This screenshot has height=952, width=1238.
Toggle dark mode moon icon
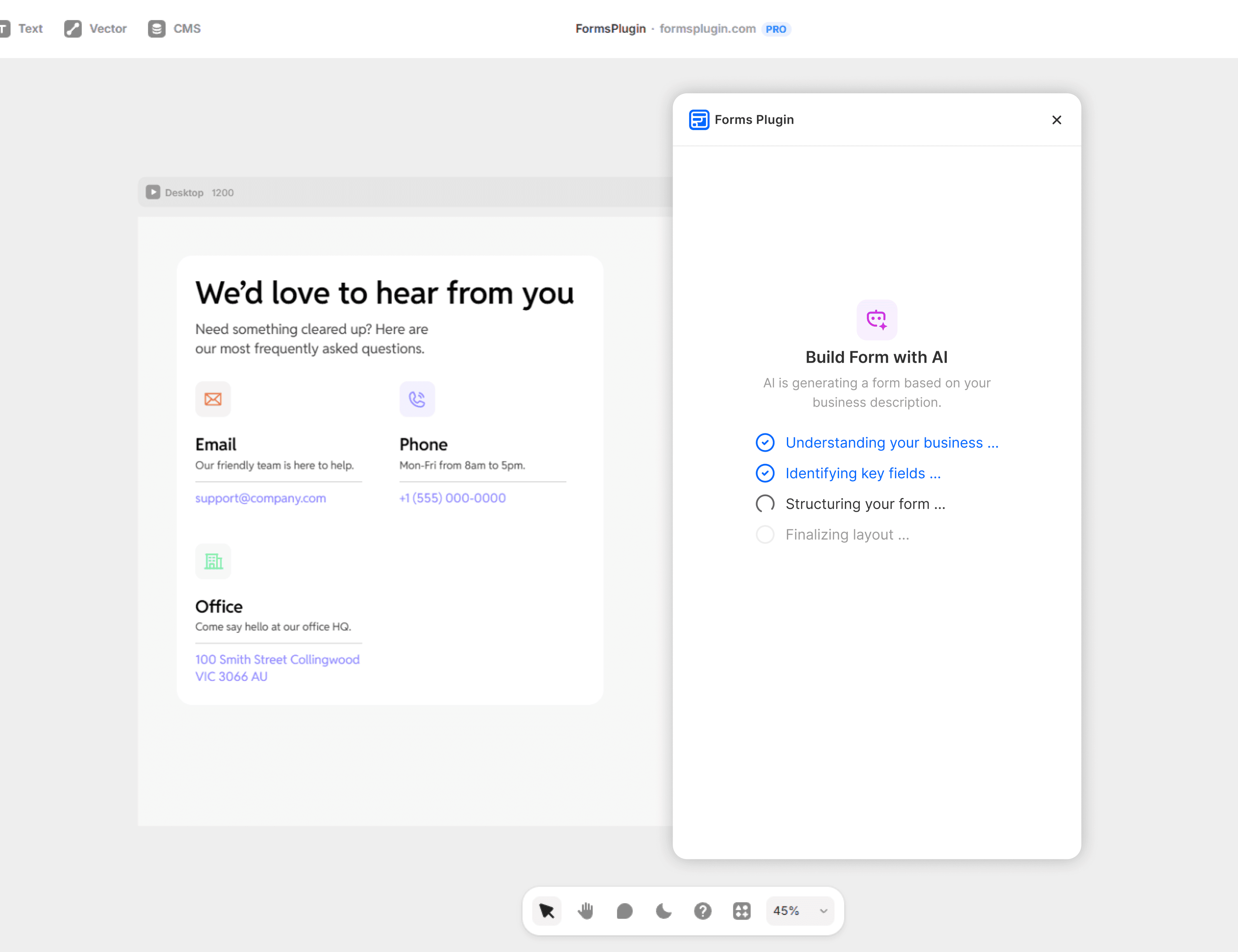click(663, 911)
